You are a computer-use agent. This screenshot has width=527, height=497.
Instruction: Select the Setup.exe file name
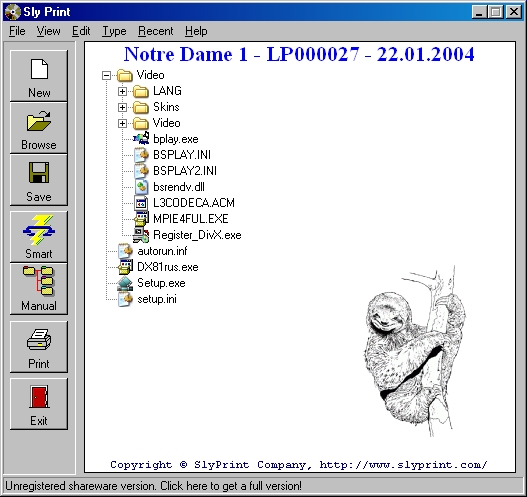click(161, 283)
